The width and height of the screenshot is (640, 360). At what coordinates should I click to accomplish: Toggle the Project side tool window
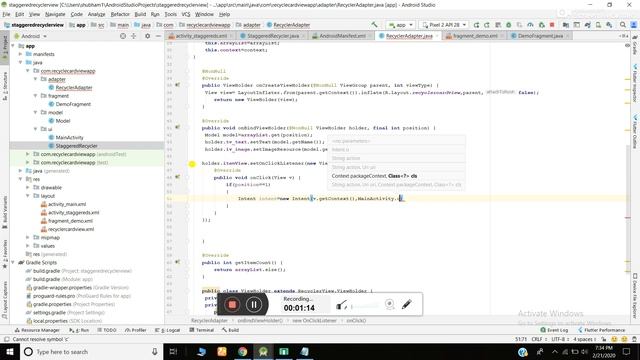(4, 47)
